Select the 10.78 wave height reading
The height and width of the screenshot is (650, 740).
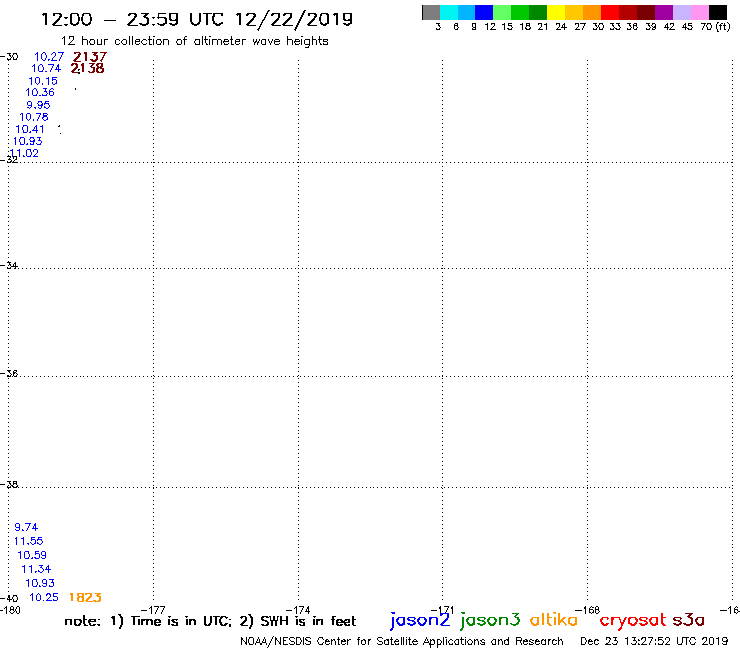tap(34, 117)
